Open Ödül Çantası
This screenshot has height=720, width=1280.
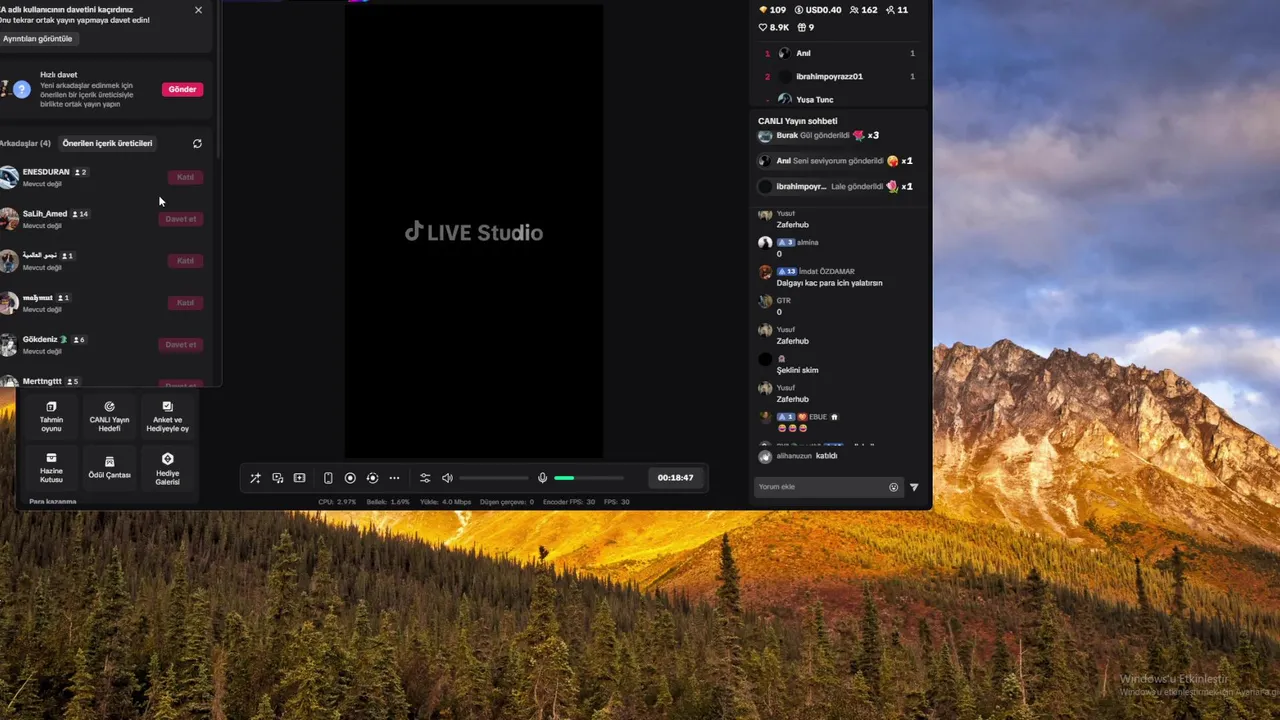(109, 468)
